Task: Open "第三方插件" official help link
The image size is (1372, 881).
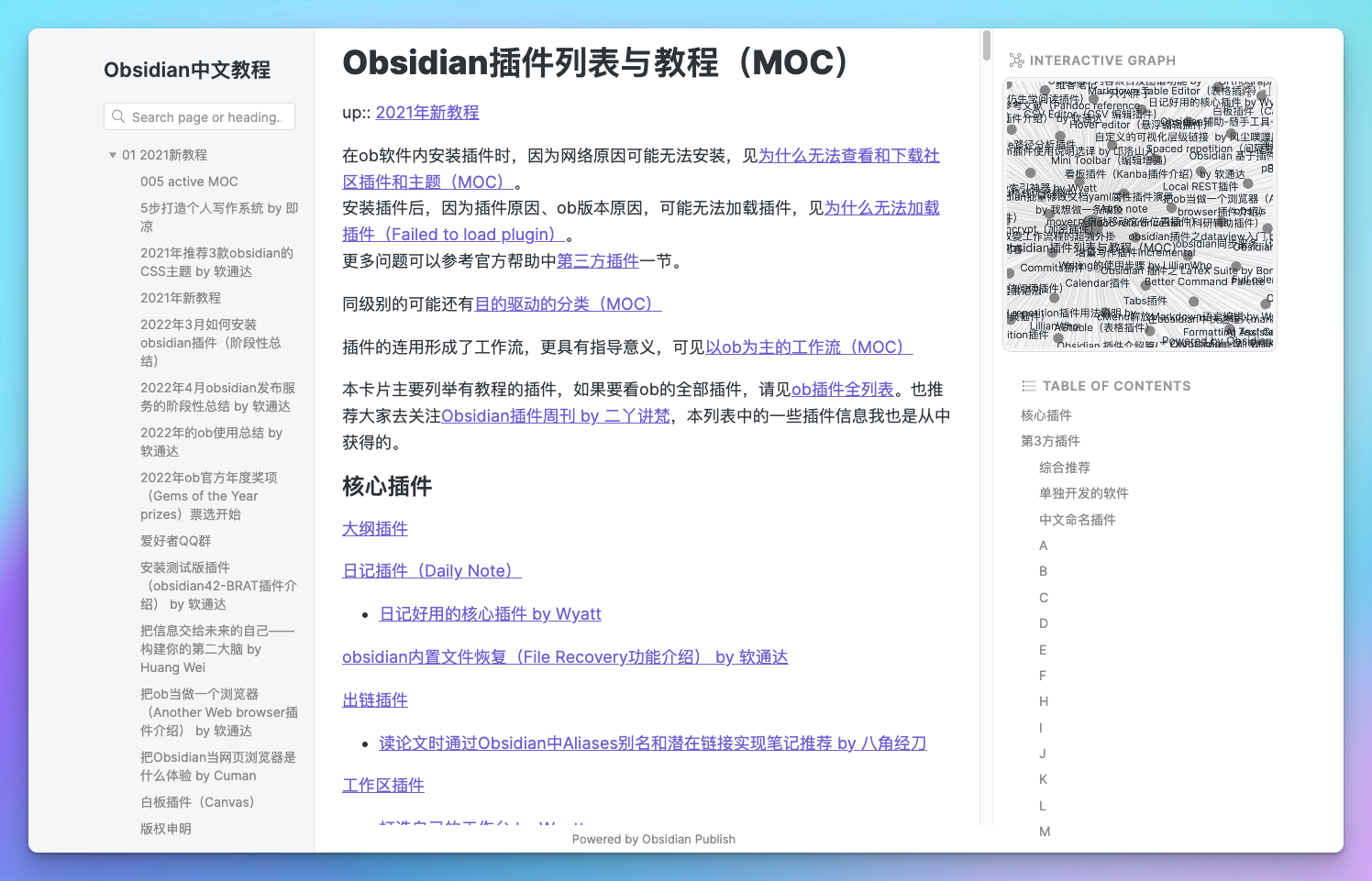Action: (x=597, y=260)
